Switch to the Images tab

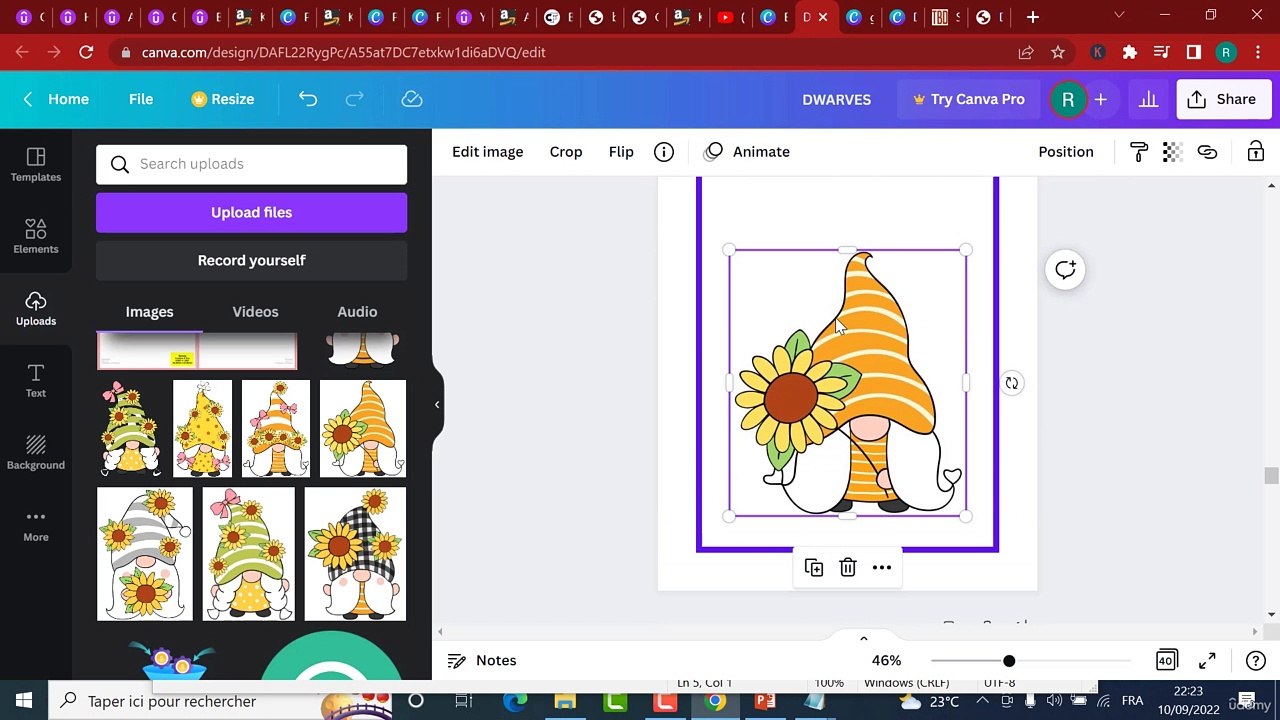point(149,312)
